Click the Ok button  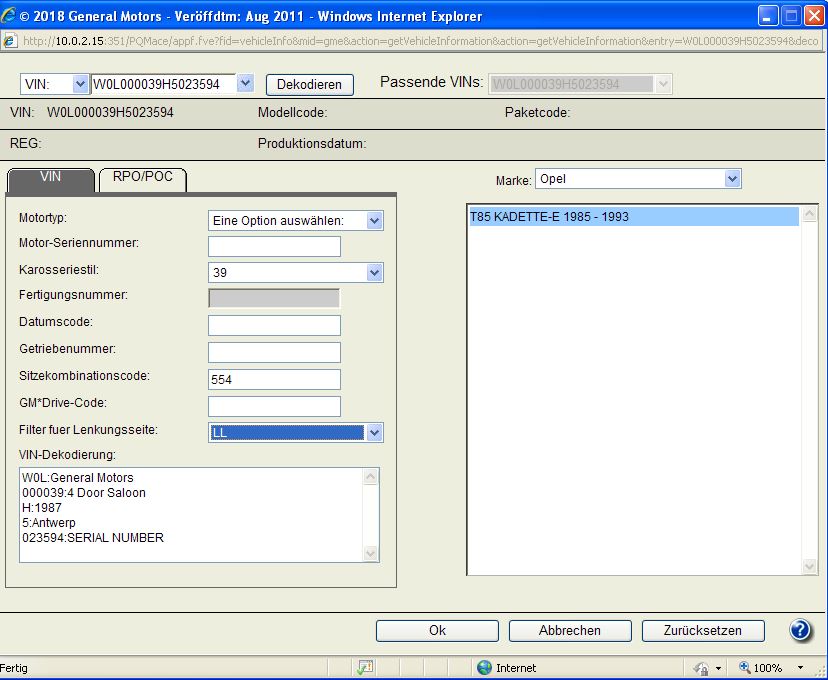tap(437, 631)
